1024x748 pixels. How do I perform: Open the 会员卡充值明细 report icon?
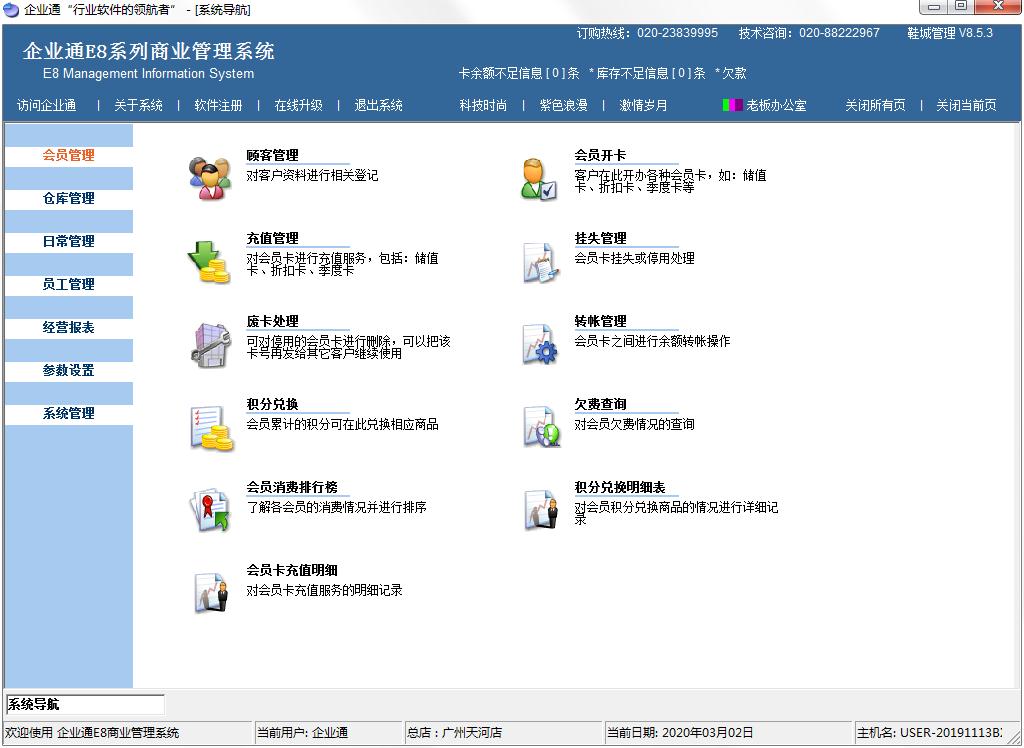click(x=212, y=593)
